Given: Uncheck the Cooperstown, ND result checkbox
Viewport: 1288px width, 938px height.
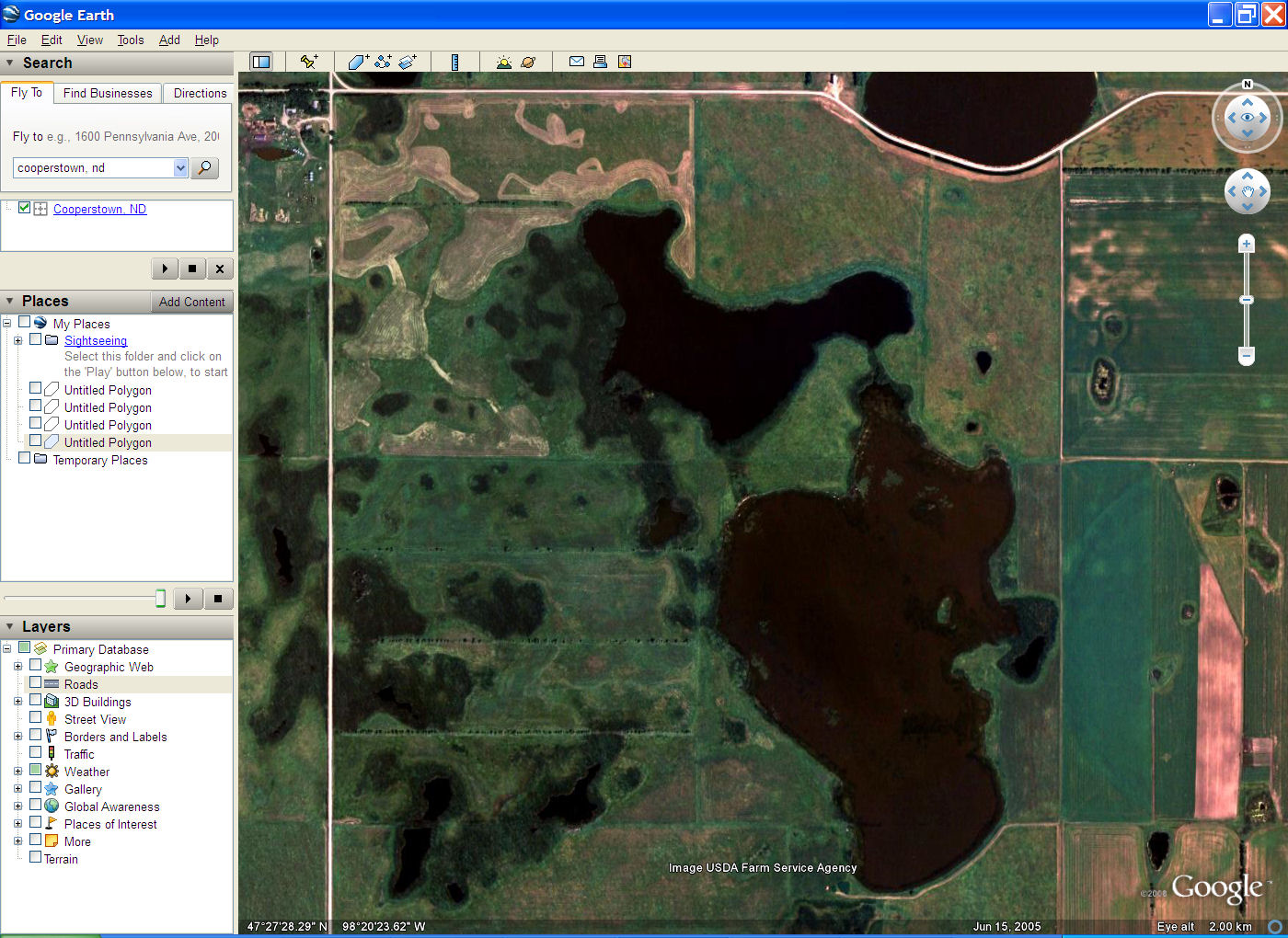Looking at the screenshot, I should click(25, 208).
